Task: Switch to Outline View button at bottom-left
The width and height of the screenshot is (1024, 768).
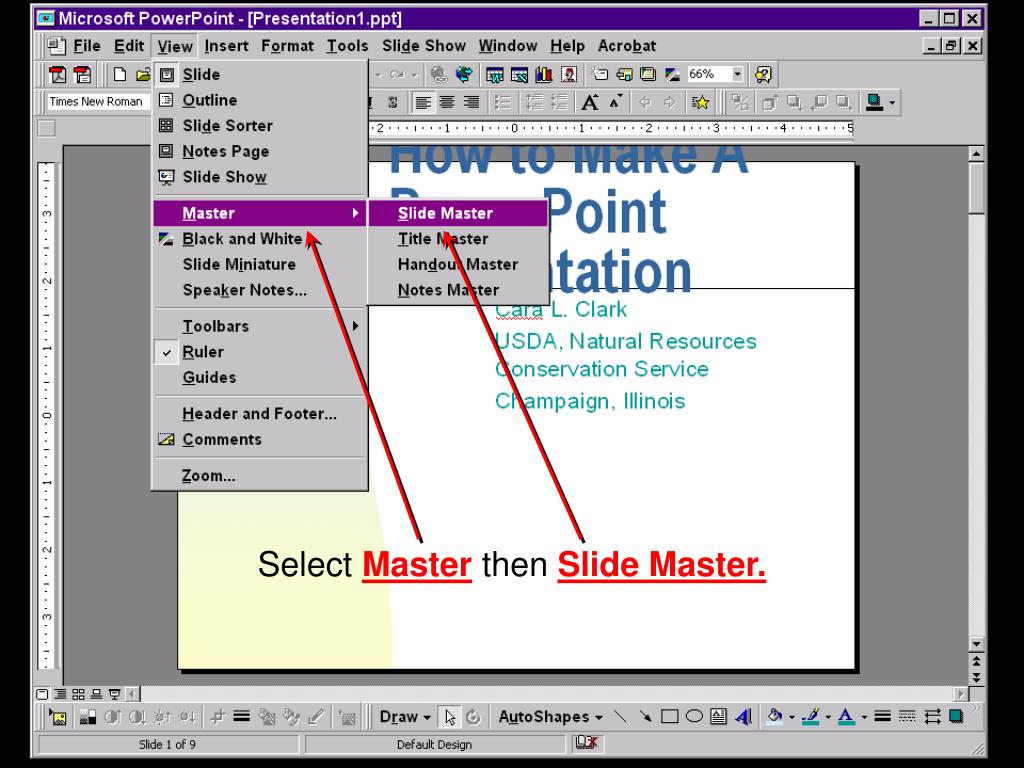Action: (x=61, y=694)
